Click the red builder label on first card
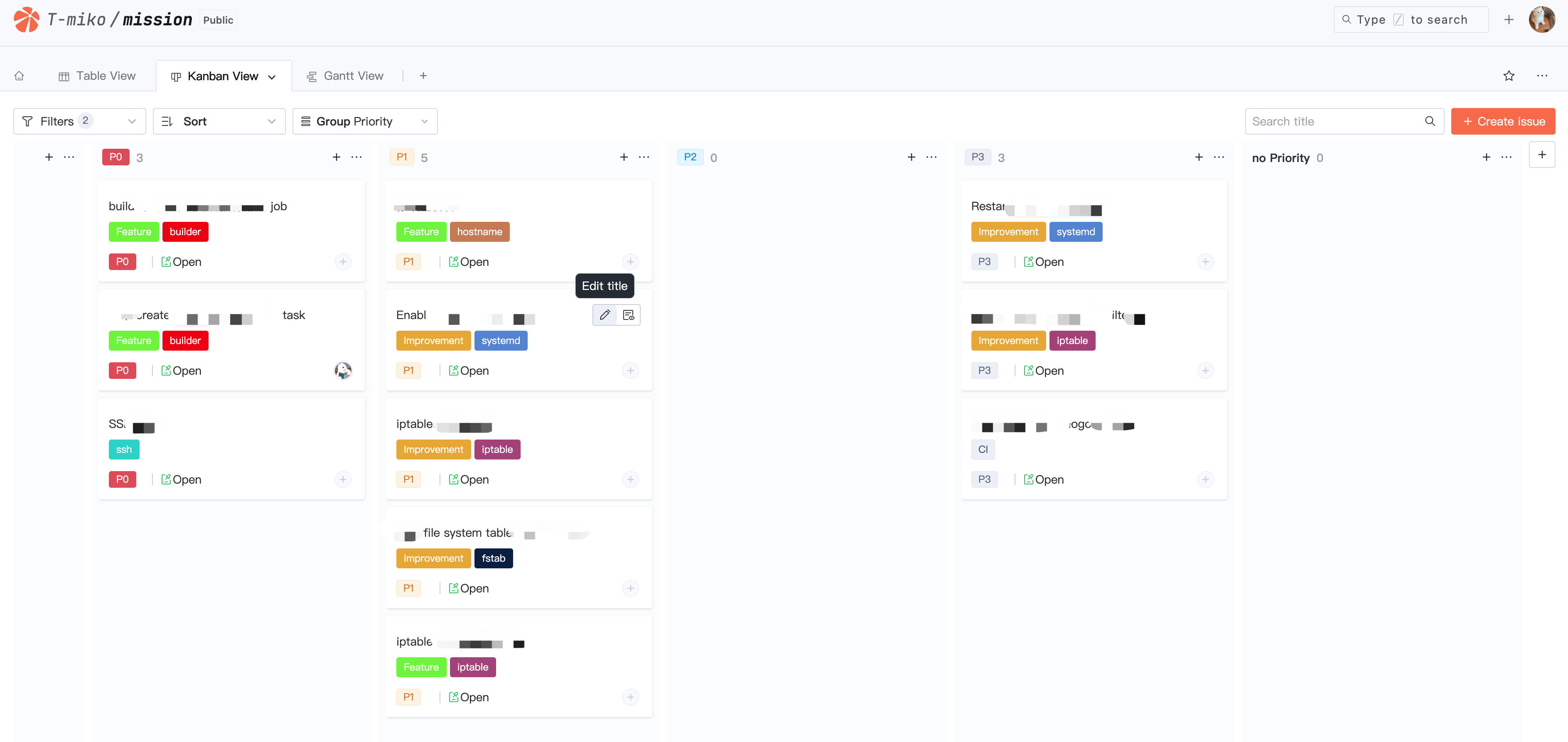 click(x=185, y=232)
